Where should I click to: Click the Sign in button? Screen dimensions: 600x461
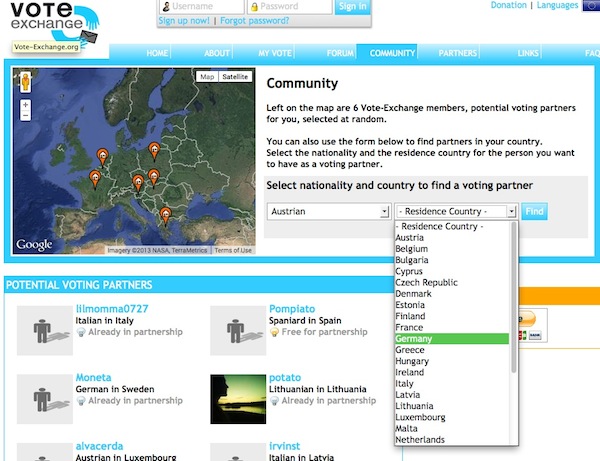pos(352,7)
